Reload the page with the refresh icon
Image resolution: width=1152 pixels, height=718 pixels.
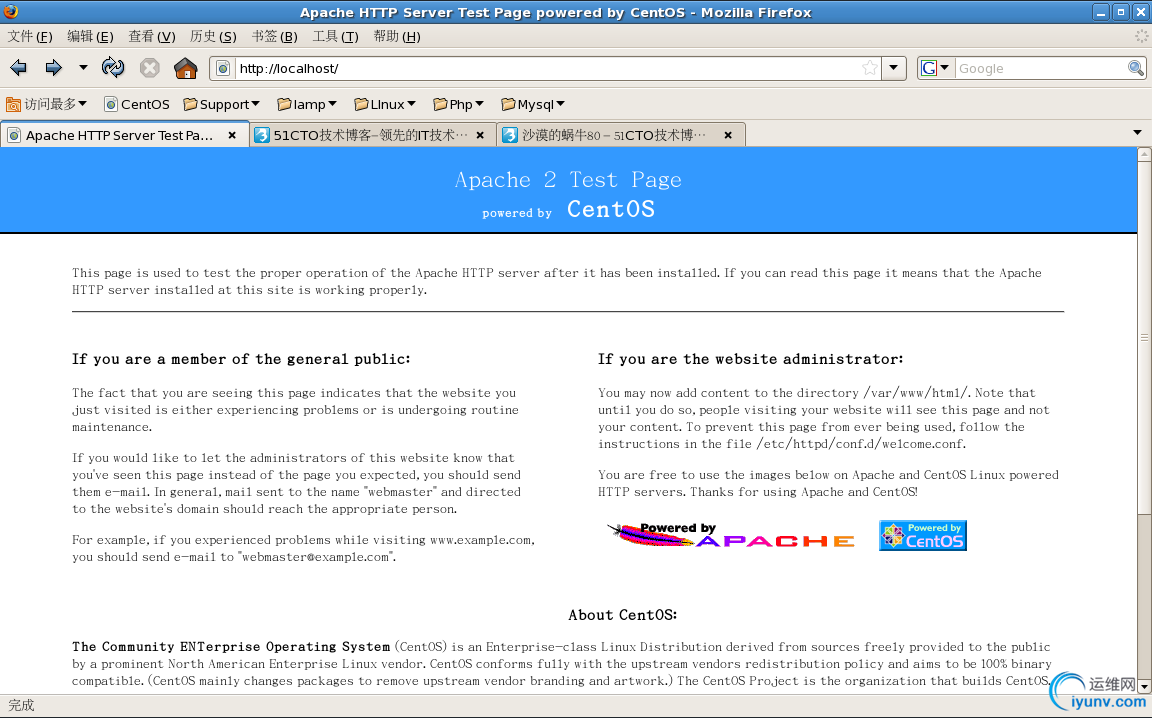pyautogui.click(x=113, y=68)
